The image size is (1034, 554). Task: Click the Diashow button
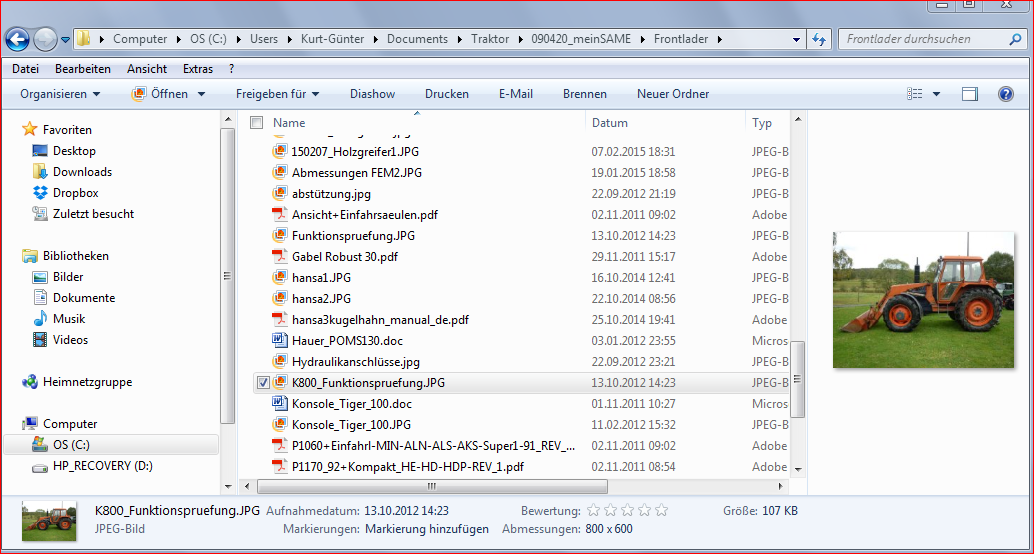[372, 94]
